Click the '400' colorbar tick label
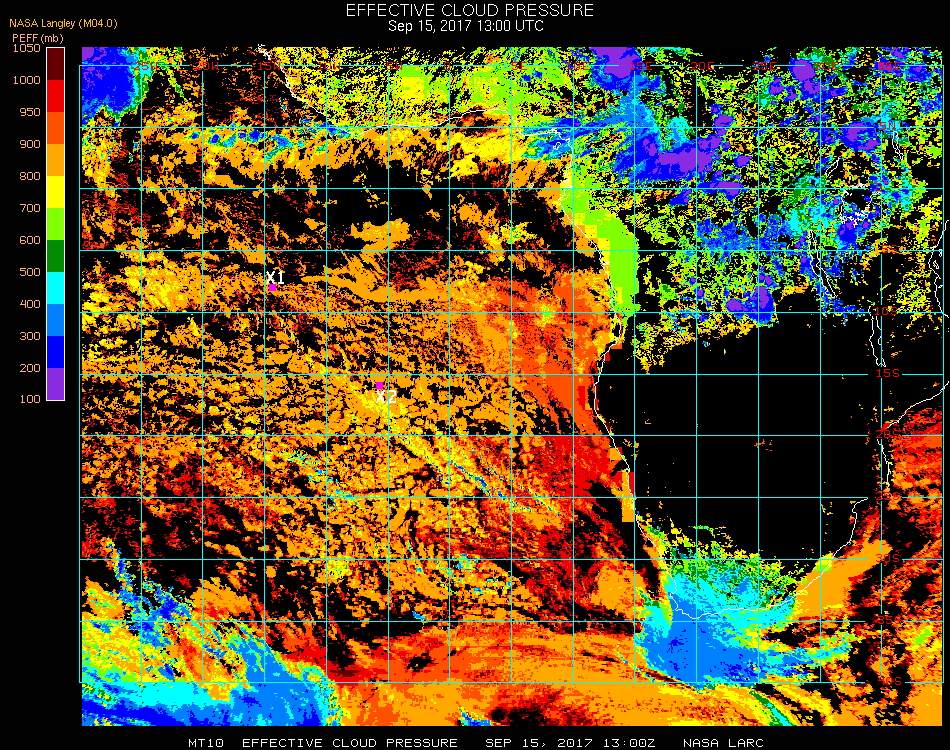This screenshot has width=950, height=750. pyautogui.click(x=30, y=304)
